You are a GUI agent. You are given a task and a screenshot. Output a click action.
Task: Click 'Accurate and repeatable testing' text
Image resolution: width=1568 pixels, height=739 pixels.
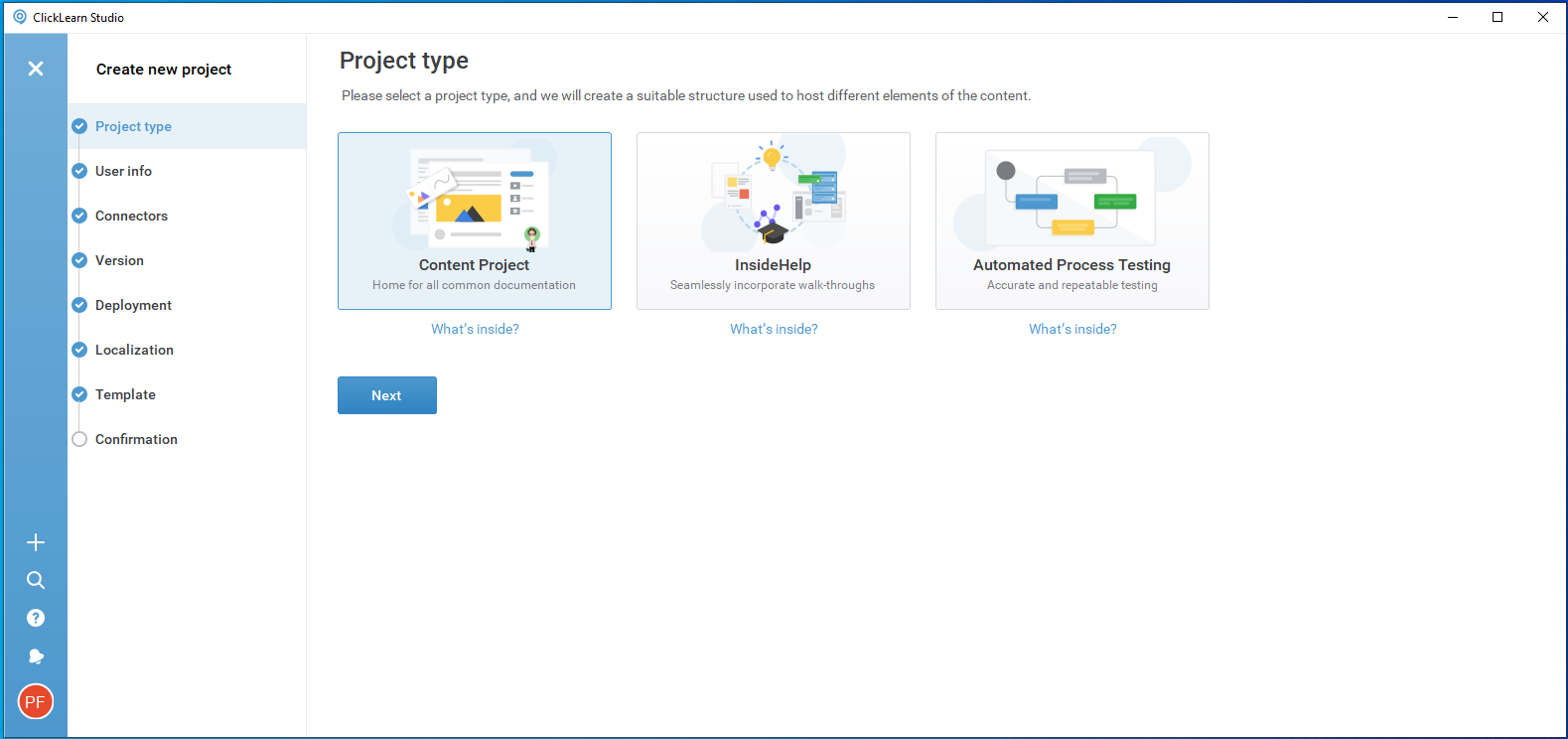[x=1072, y=285]
